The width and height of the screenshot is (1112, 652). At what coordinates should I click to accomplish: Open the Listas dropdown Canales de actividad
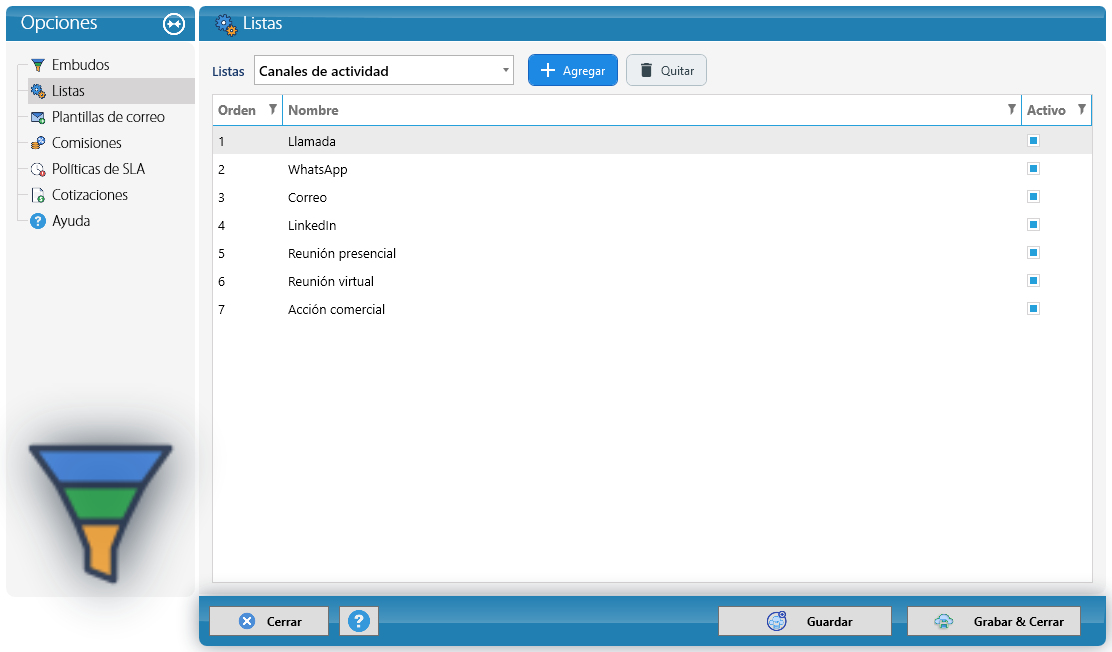384,70
